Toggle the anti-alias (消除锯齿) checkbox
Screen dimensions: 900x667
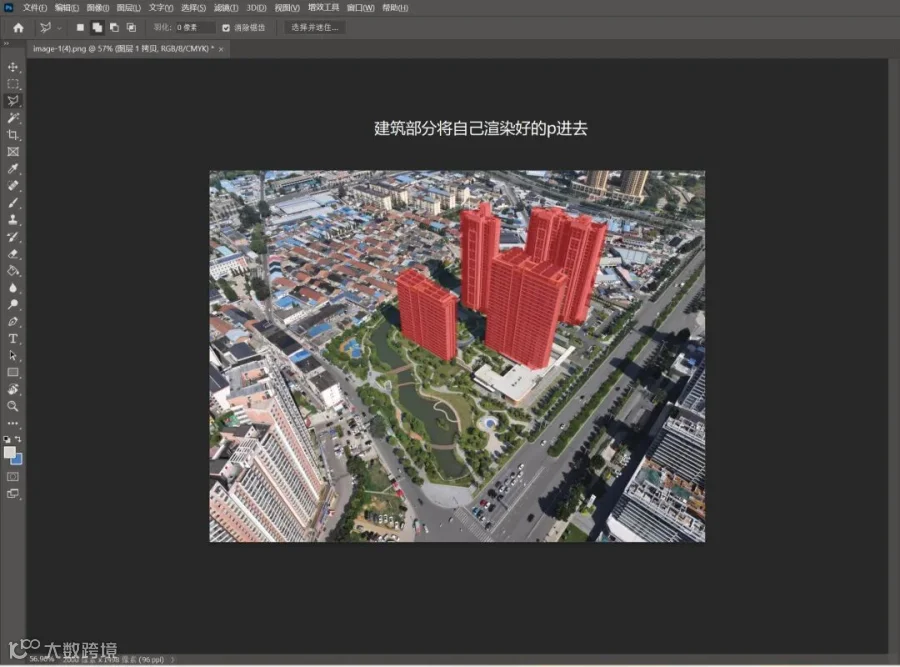click(226, 28)
